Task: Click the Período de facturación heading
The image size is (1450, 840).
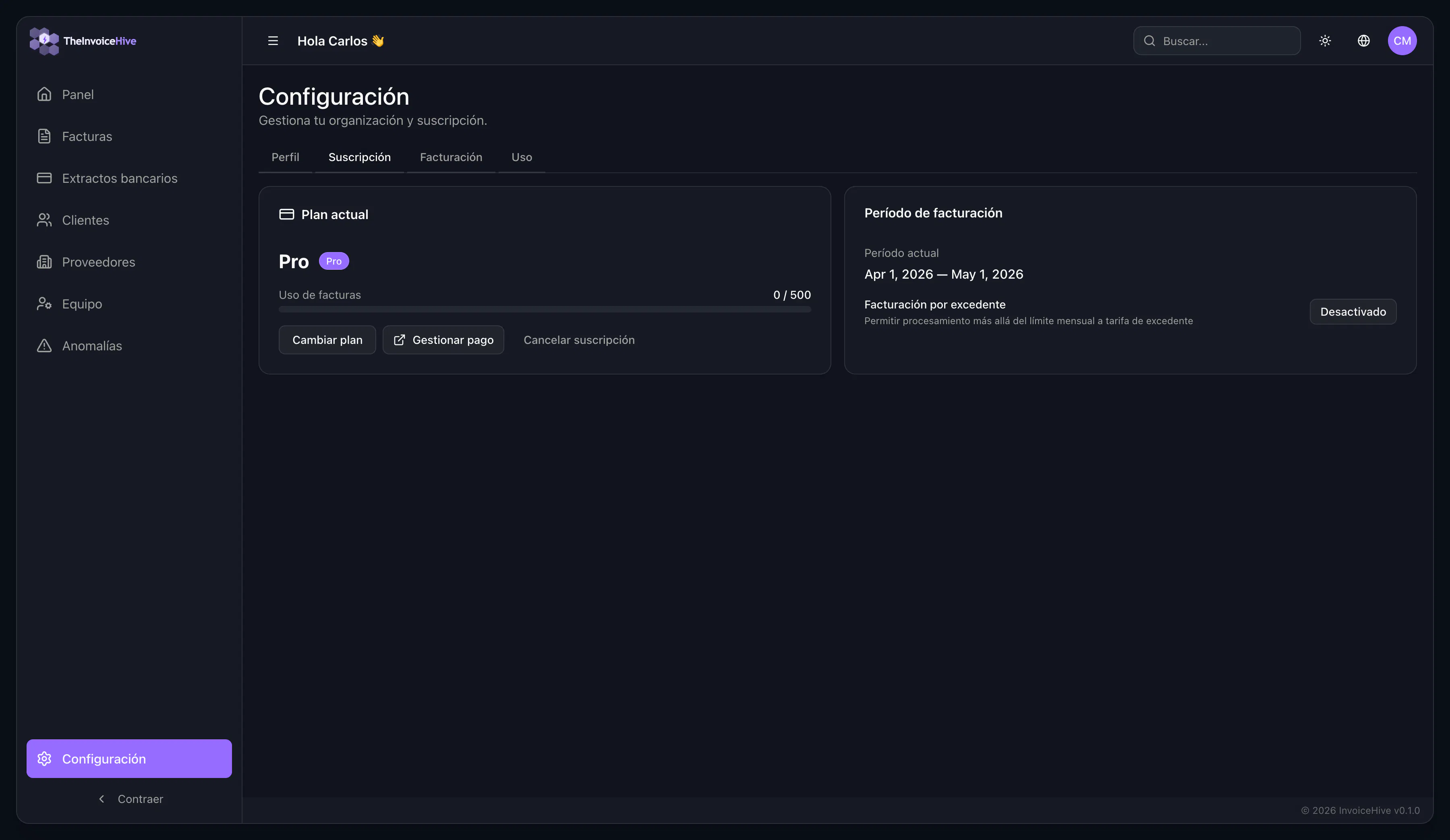Action: (x=933, y=213)
